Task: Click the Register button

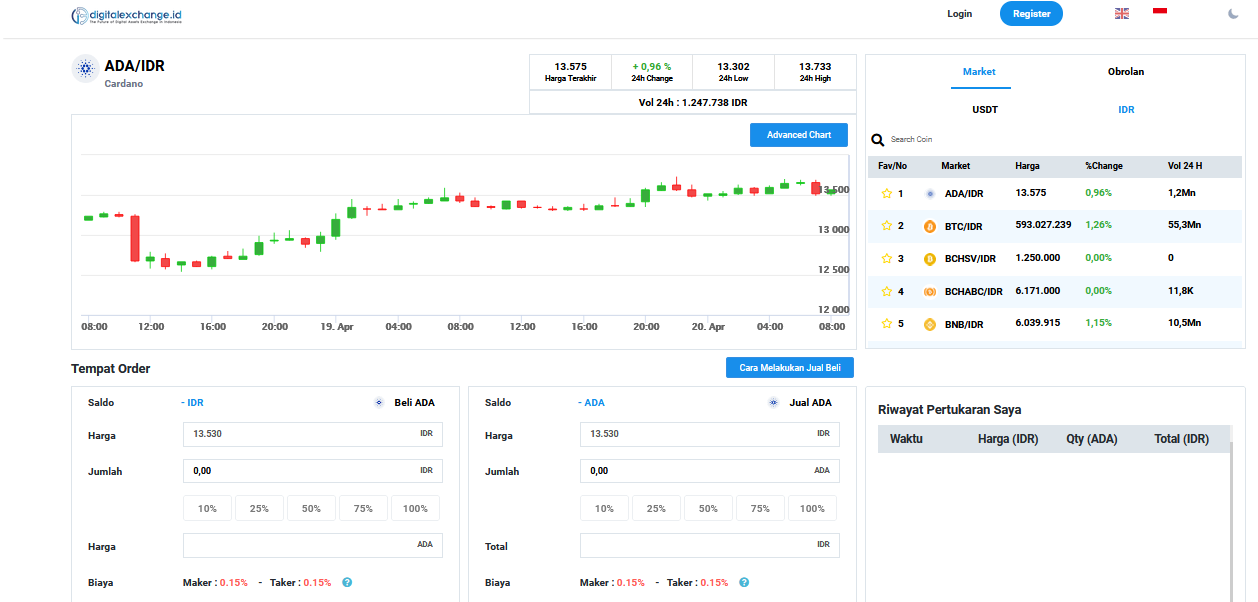Action: (x=1031, y=14)
